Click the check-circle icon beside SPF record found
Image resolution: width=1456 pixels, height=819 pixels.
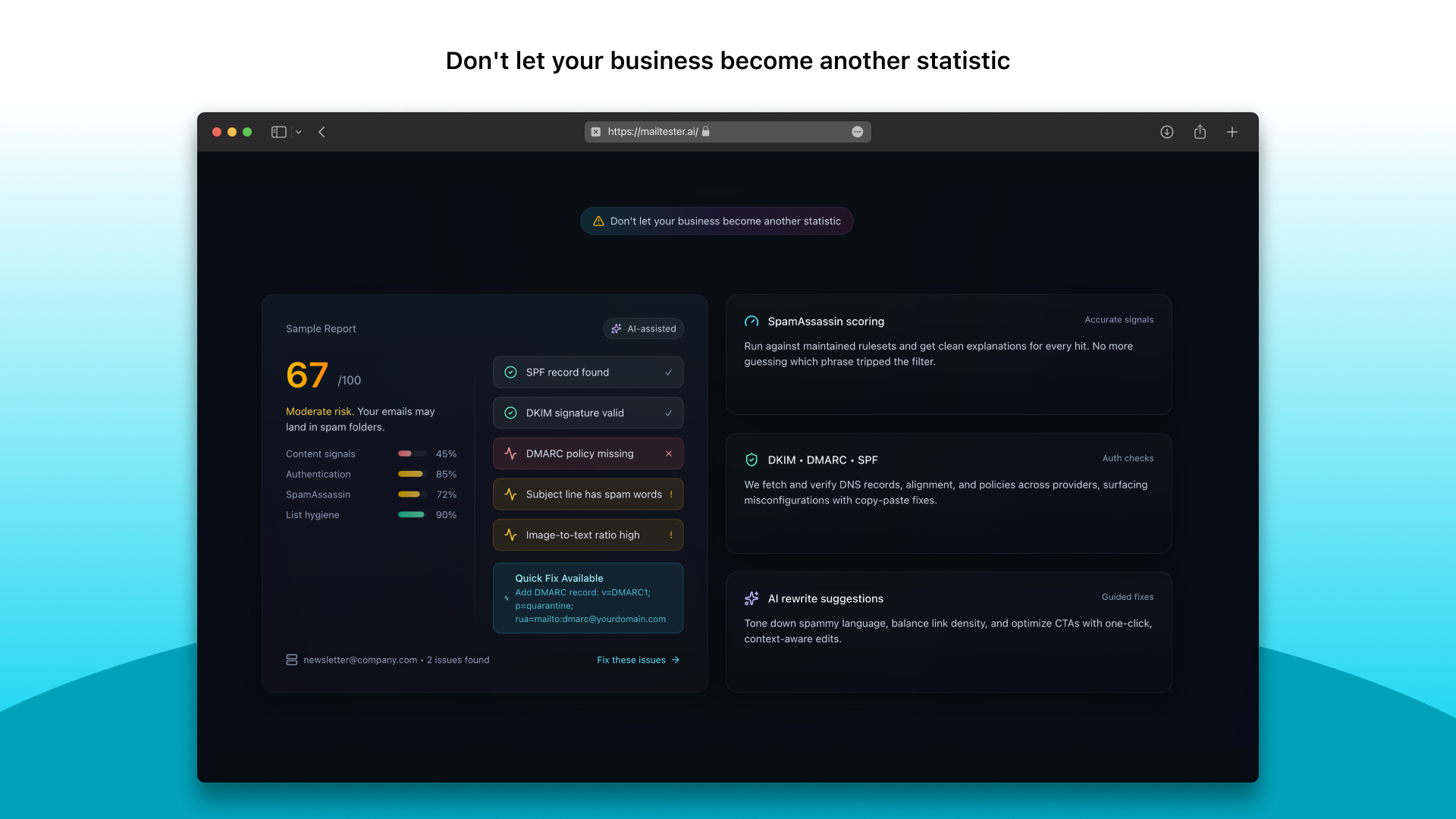tap(510, 372)
